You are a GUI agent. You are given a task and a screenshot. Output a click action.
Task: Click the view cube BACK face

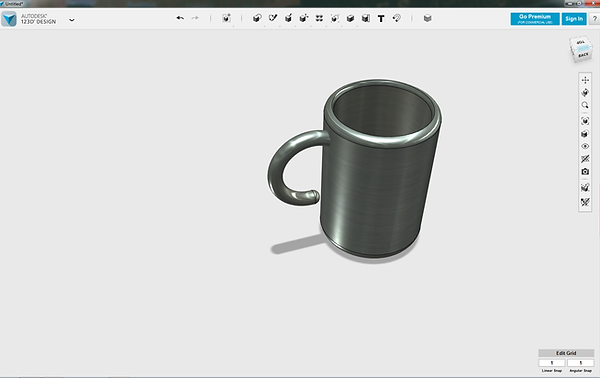tap(583, 55)
